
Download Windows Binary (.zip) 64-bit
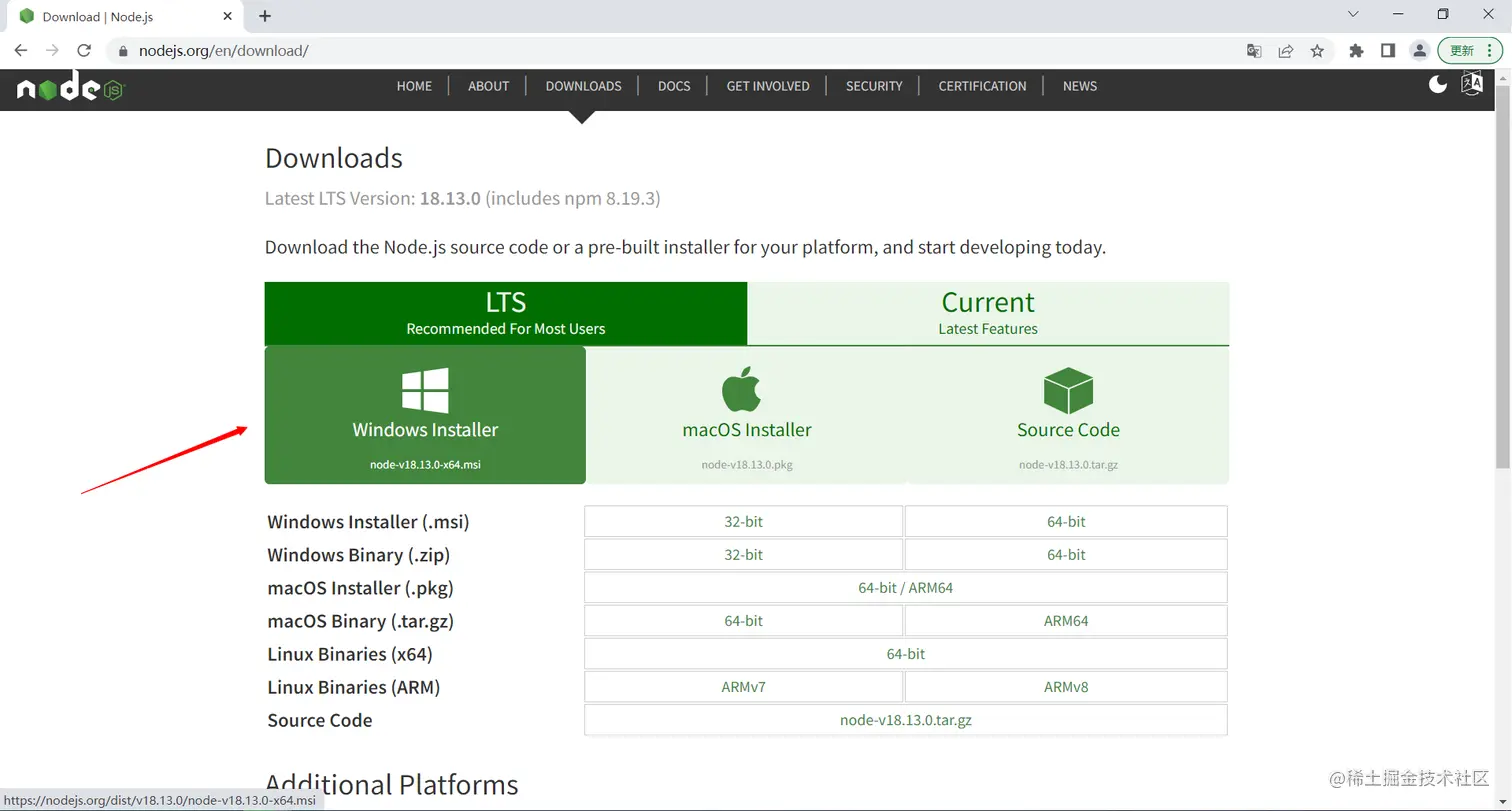coord(1066,555)
